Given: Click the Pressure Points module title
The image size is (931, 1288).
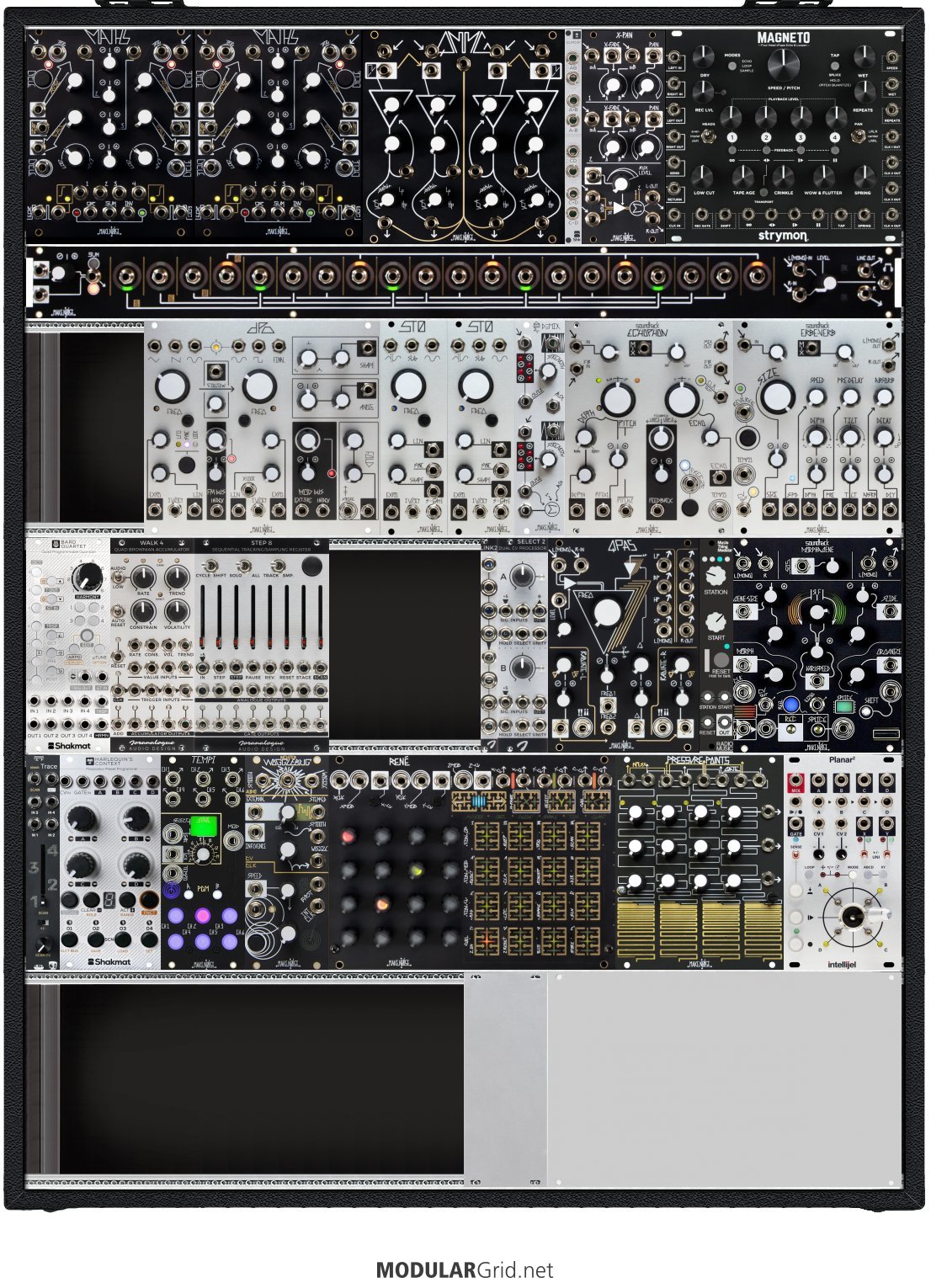Looking at the screenshot, I should coord(699,761).
